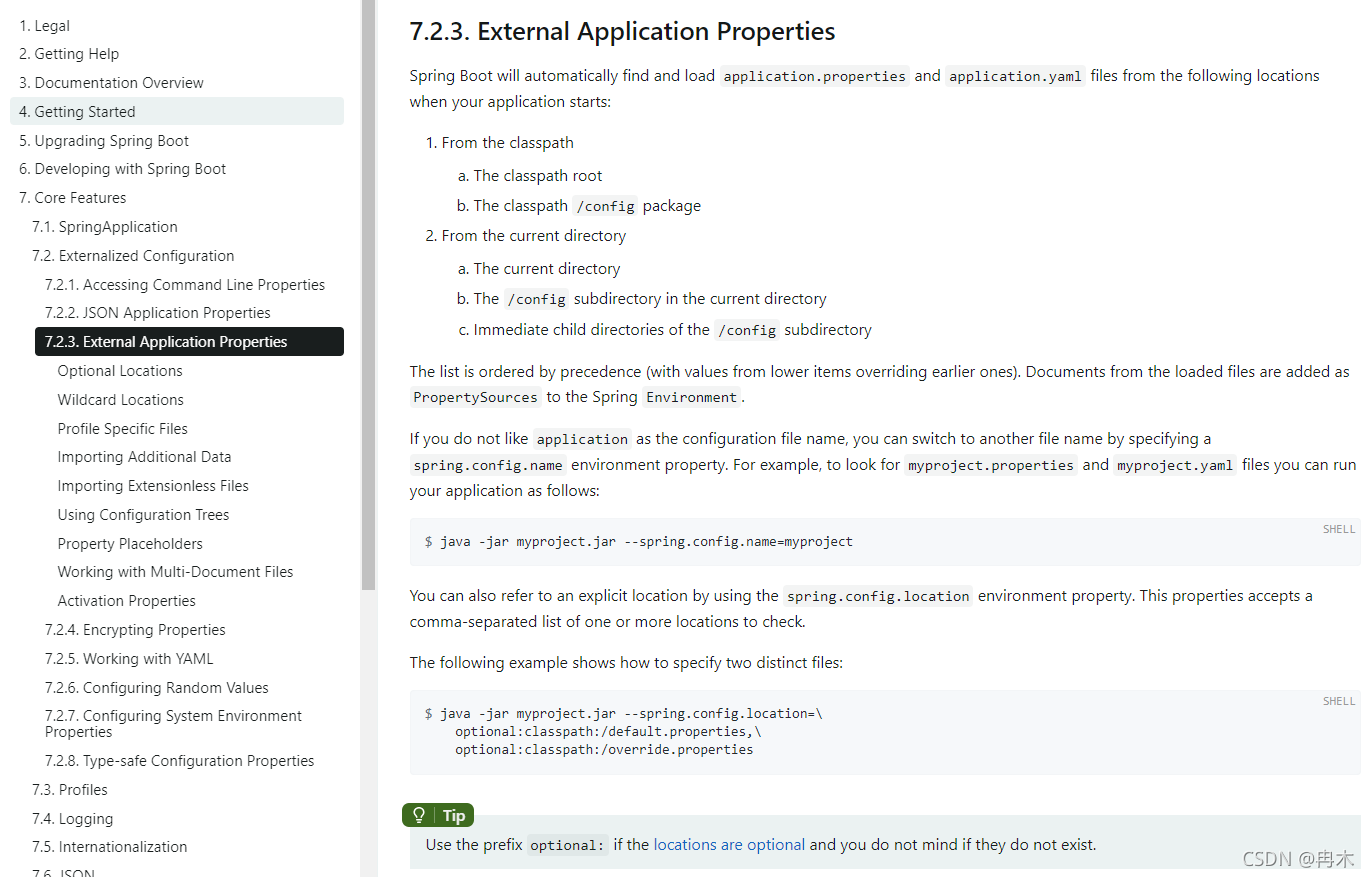Click 'From the current directory' list item
Screen dimensions: 1369x877
click(x=534, y=236)
